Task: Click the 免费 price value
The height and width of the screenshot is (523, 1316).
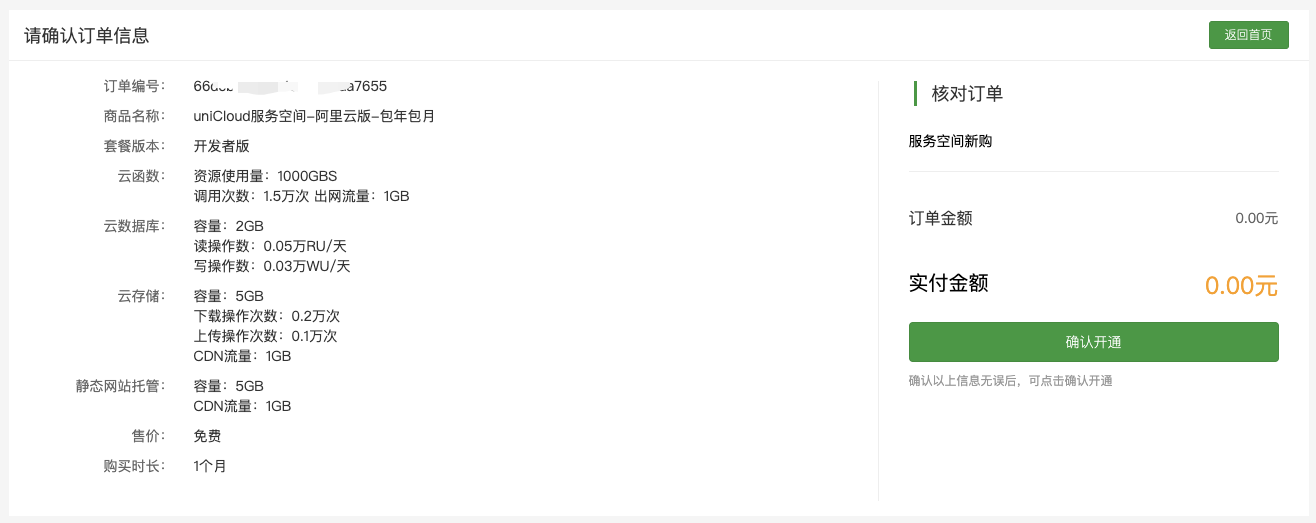Action: coord(207,436)
